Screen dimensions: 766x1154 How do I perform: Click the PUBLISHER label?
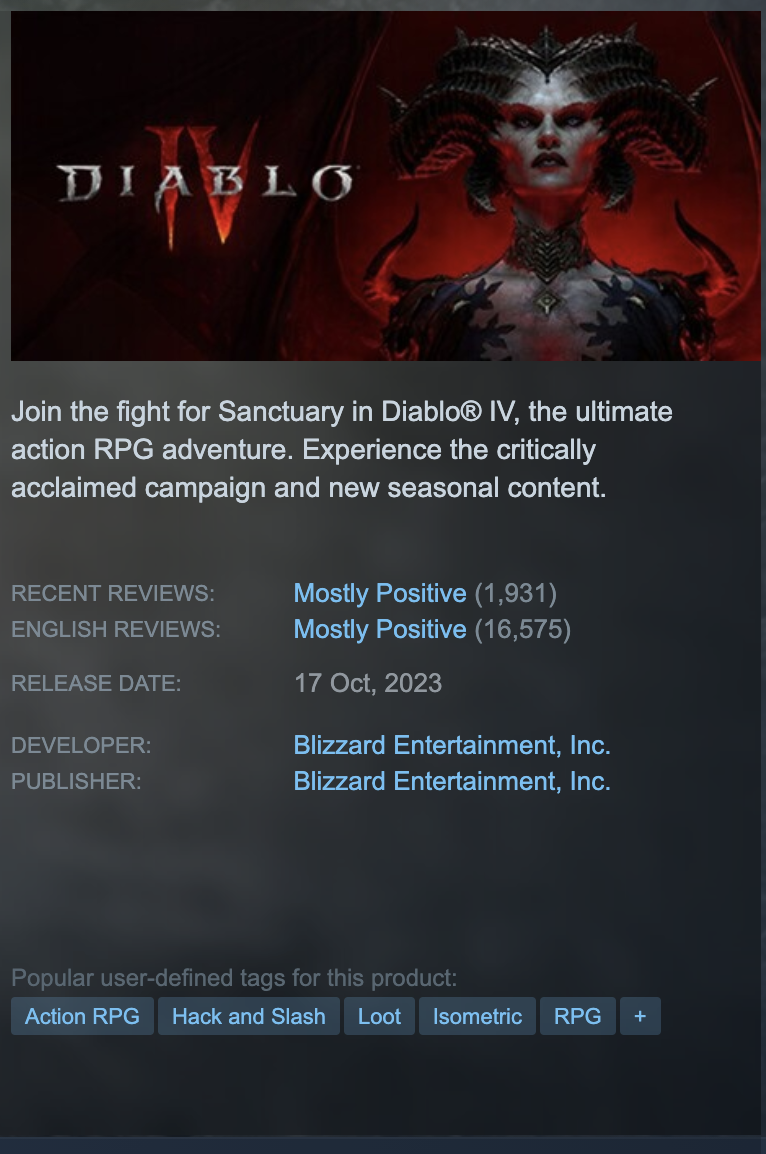(x=76, y=781)
